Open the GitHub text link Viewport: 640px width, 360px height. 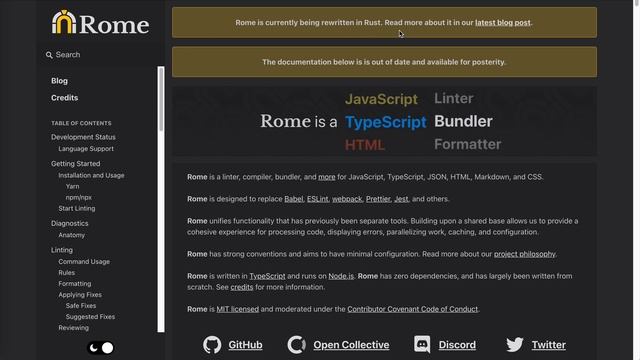coord(245,345)
